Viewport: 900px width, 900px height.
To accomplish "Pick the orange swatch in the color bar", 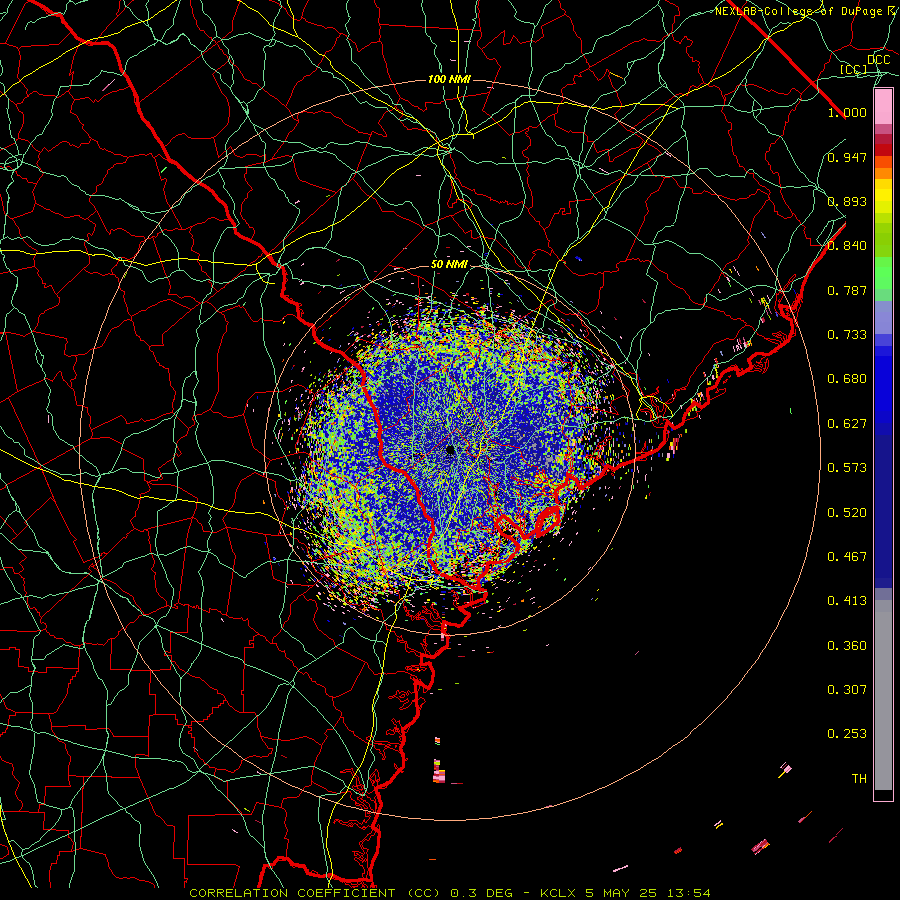I will [883, 173].
